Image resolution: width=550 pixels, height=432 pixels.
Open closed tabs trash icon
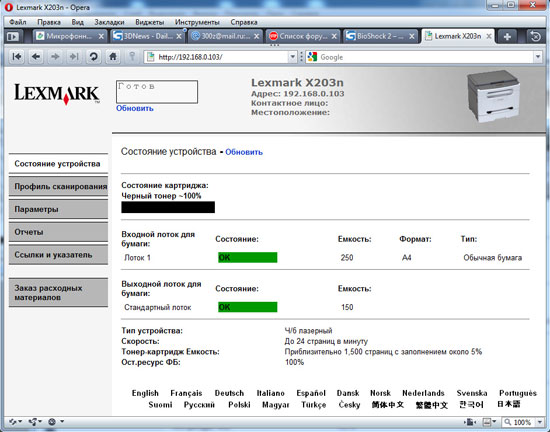coord(536,36)
